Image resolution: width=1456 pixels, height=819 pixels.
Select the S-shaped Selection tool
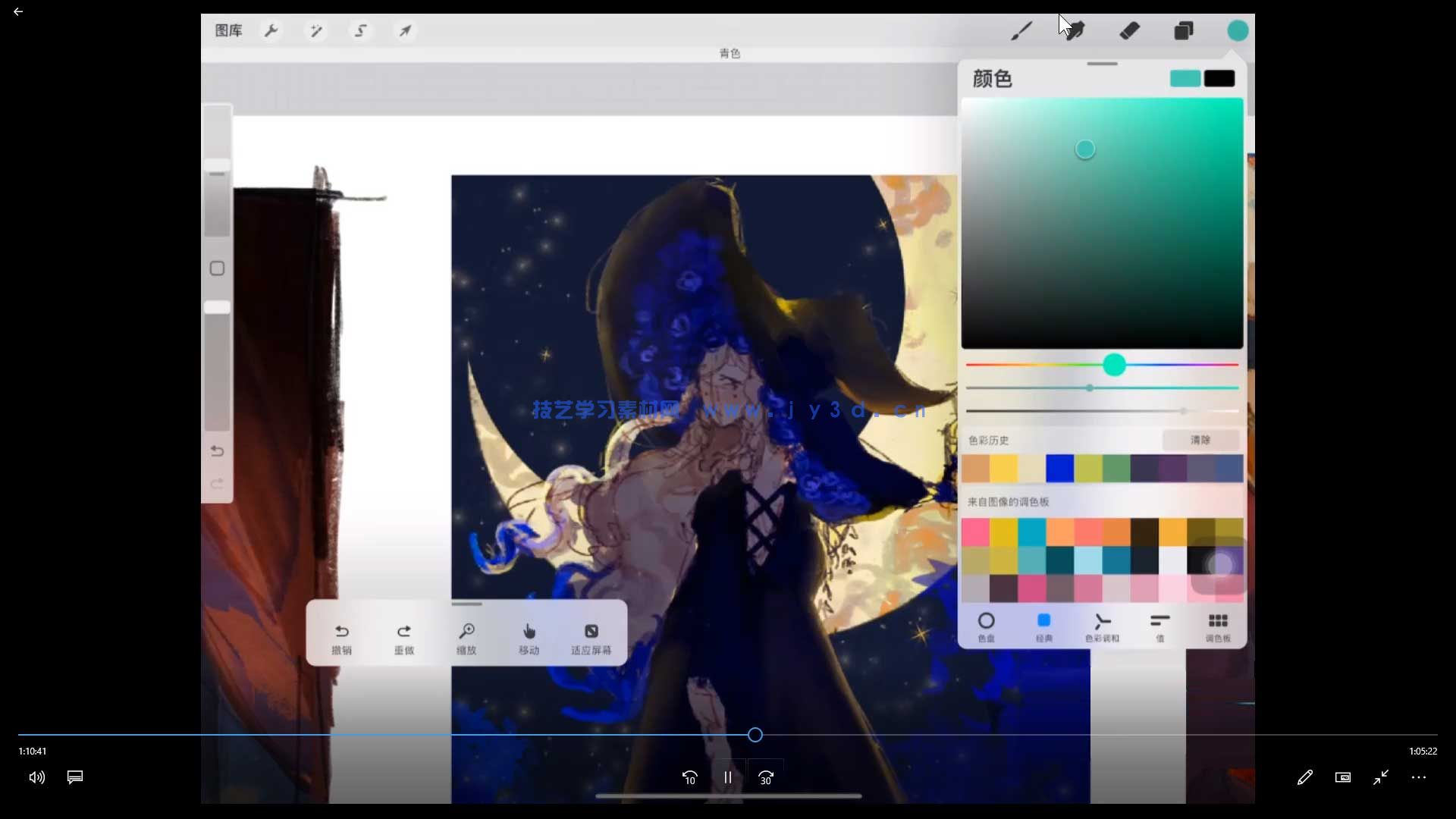pyautogui.click(x=361, y=31)
